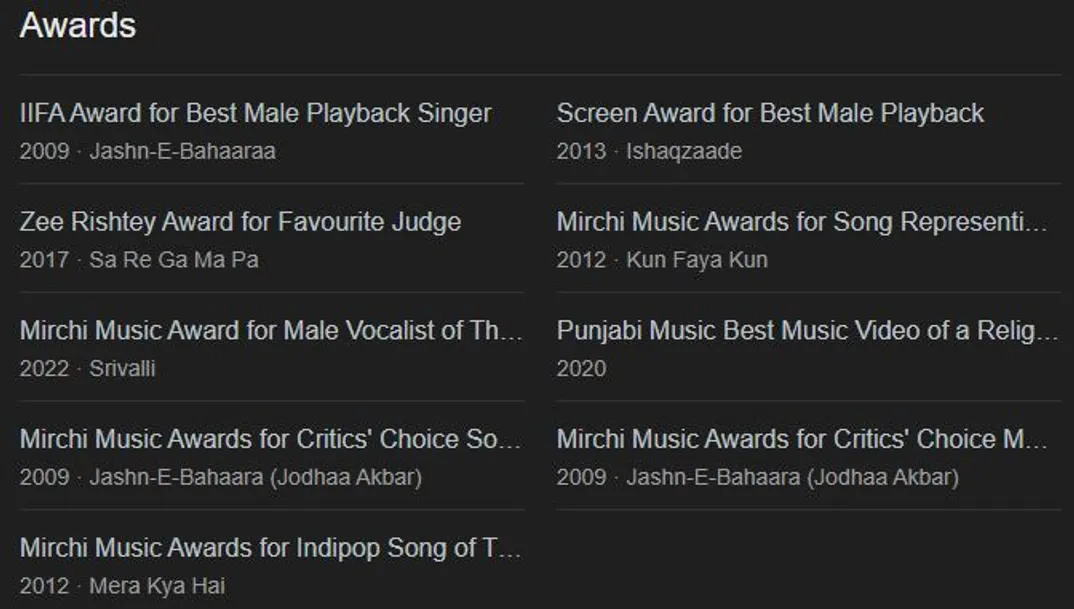Open Mirchi Music Awards for Critics' Choice M… entry
This screenshot has width=1074, height=609.
tap(802, 439)
